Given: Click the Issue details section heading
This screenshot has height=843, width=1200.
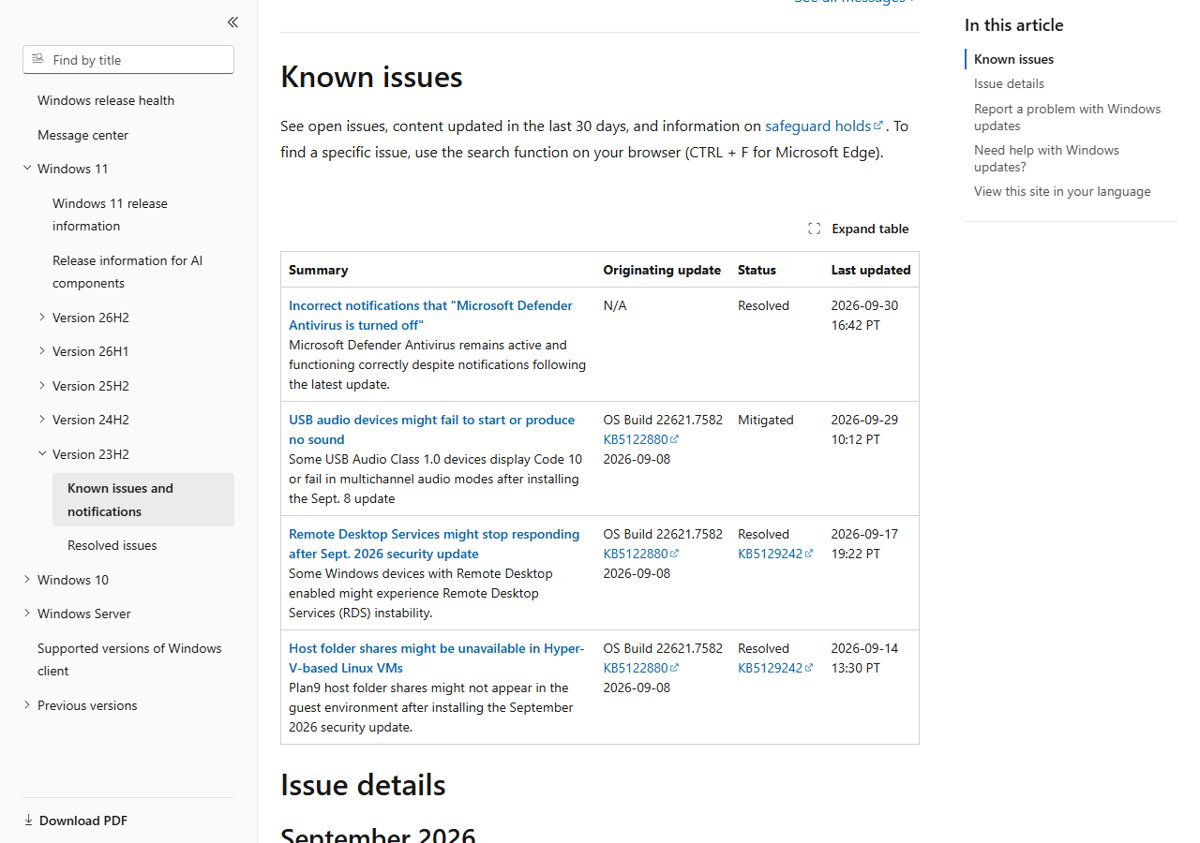Looking at the screenshot, I should [x=363, y=785].
